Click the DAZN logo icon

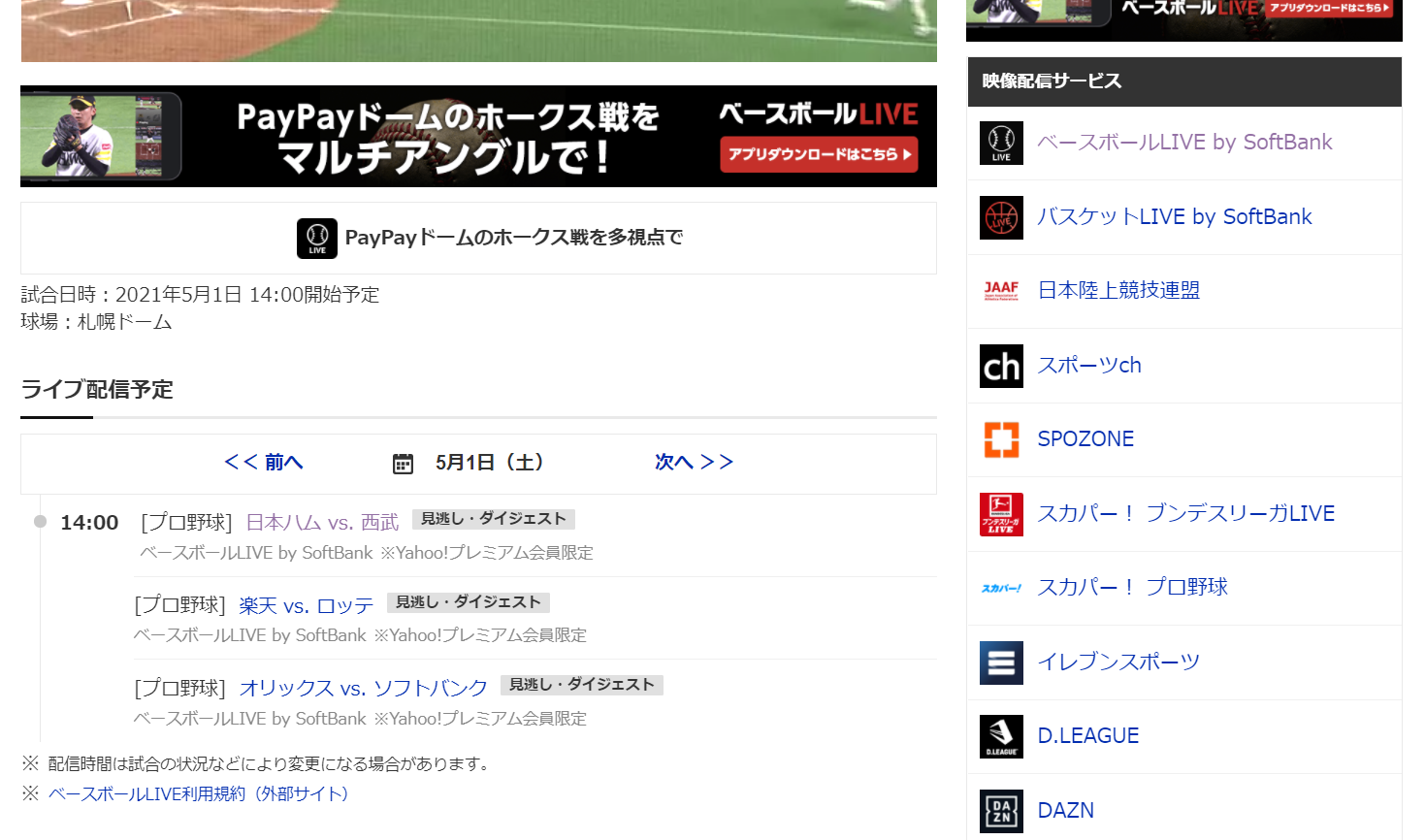click(1001, 811)
